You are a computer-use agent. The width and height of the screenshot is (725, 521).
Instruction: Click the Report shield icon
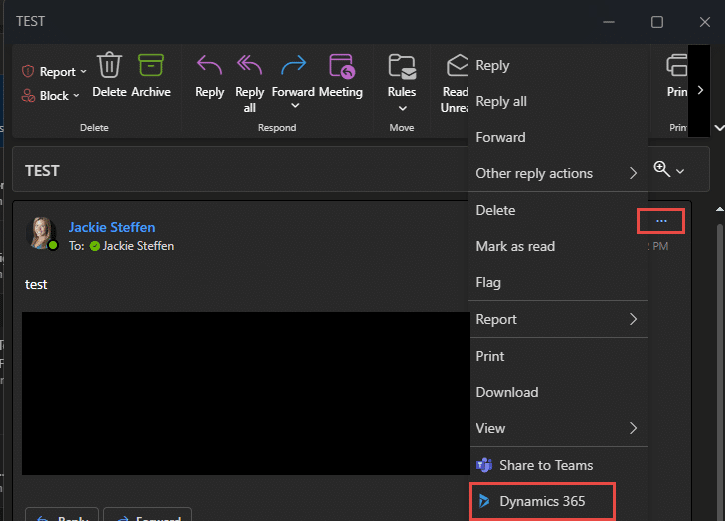click(28, 71)
